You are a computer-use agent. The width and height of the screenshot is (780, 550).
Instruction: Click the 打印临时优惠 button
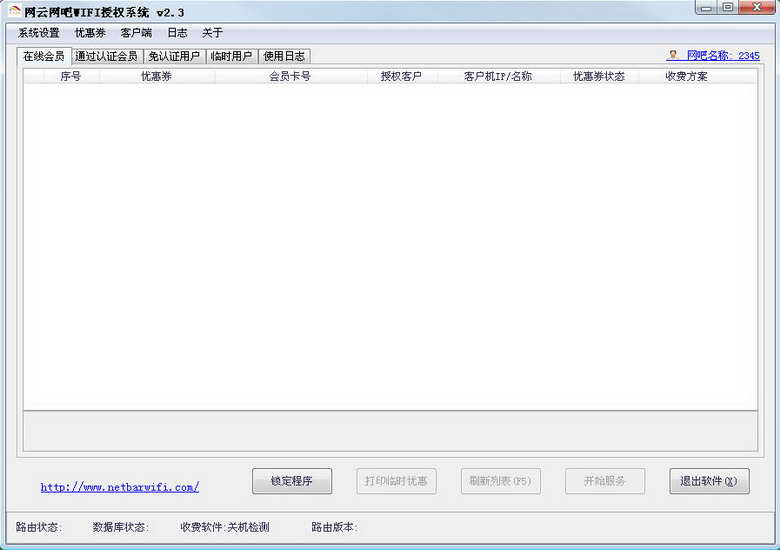tap(396, 481)
